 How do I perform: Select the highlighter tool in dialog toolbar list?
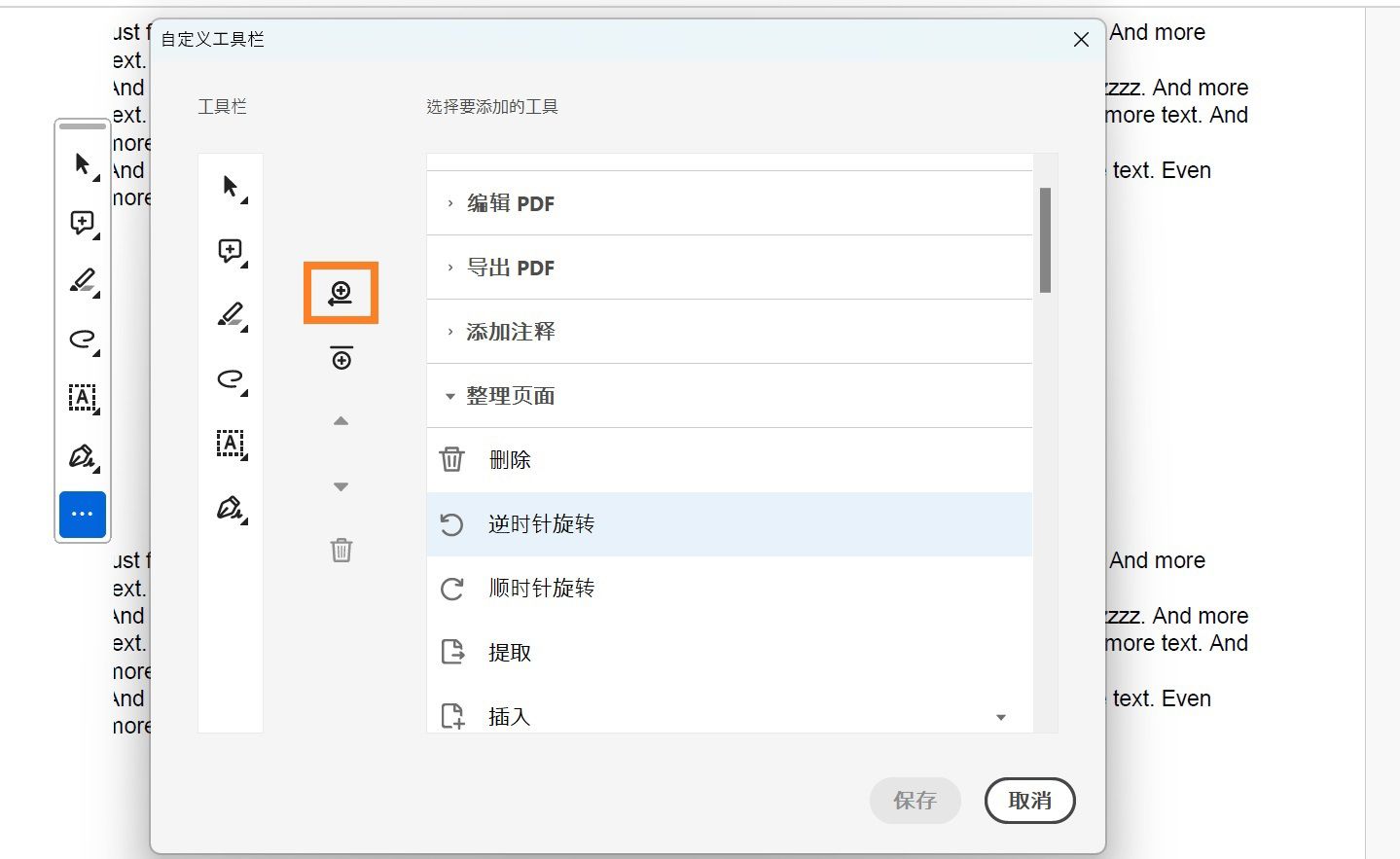(x=231, y=315)
